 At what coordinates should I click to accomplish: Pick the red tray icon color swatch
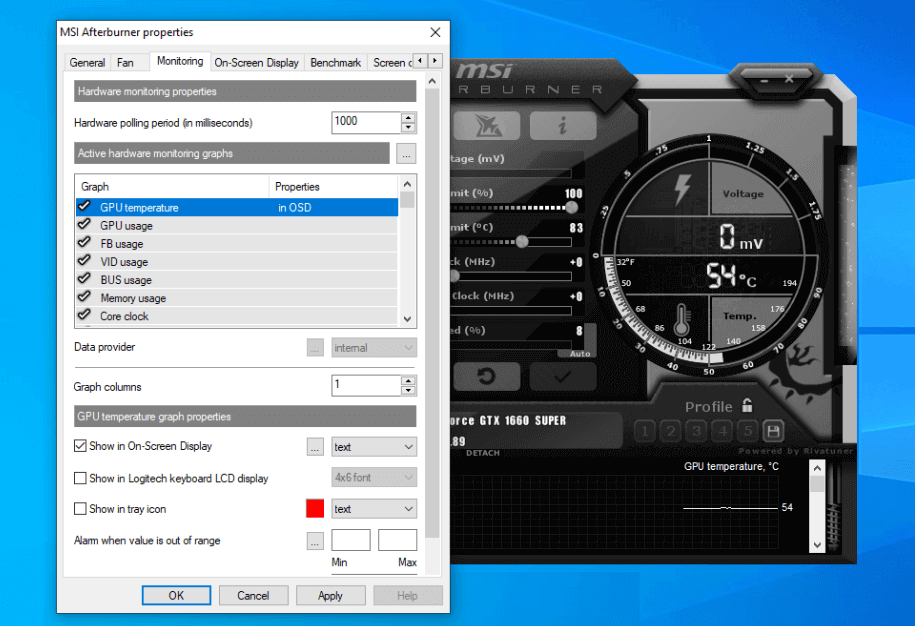315,508
